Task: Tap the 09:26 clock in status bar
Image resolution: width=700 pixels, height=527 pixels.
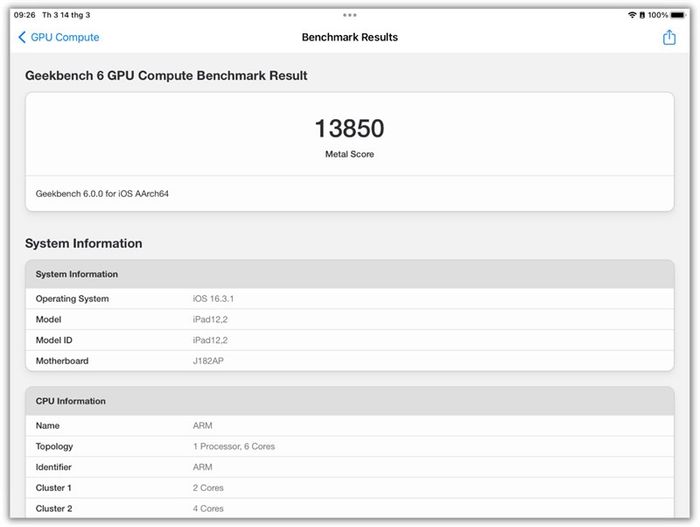Action: (24, 15)
